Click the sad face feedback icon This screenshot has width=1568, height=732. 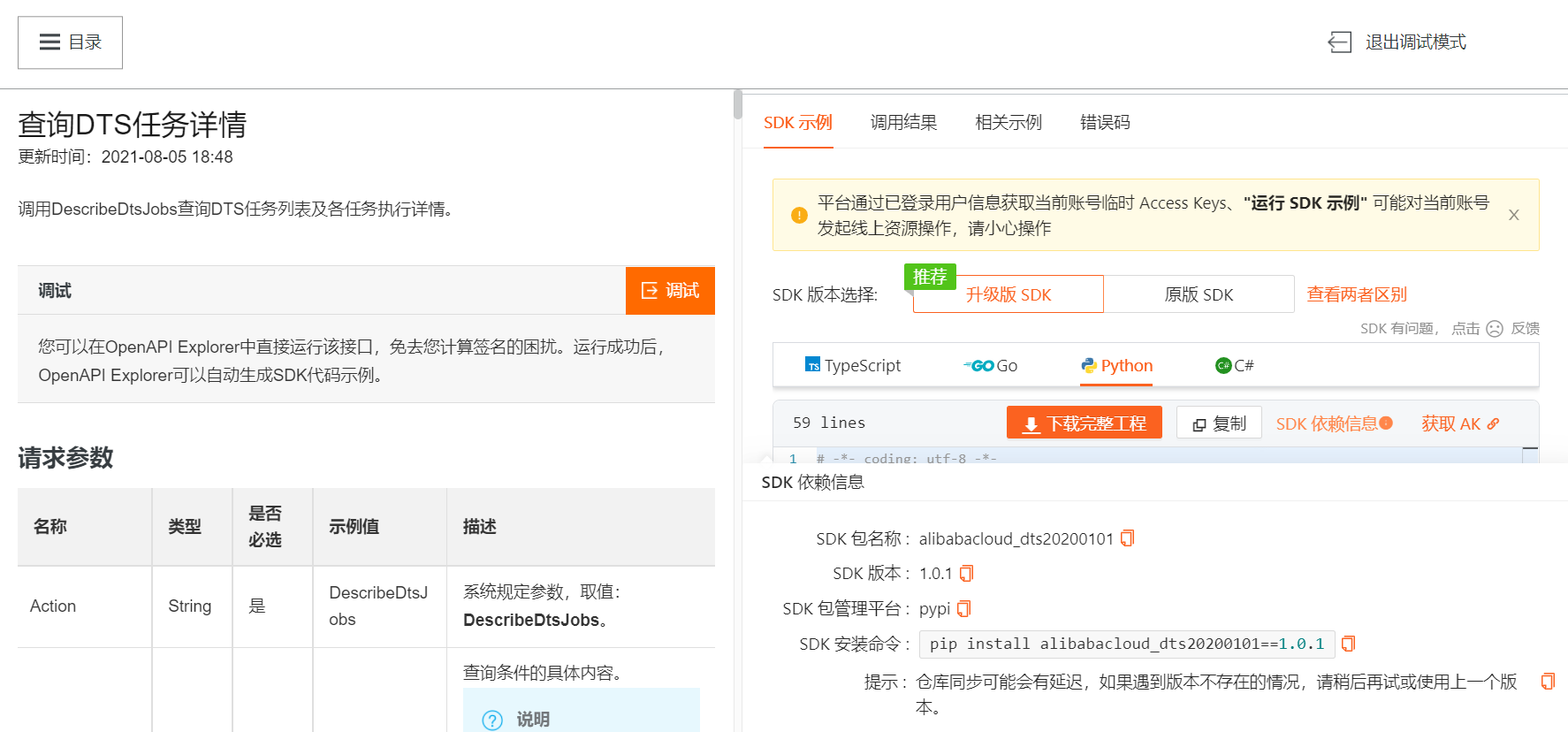[x=1495, y=329]
